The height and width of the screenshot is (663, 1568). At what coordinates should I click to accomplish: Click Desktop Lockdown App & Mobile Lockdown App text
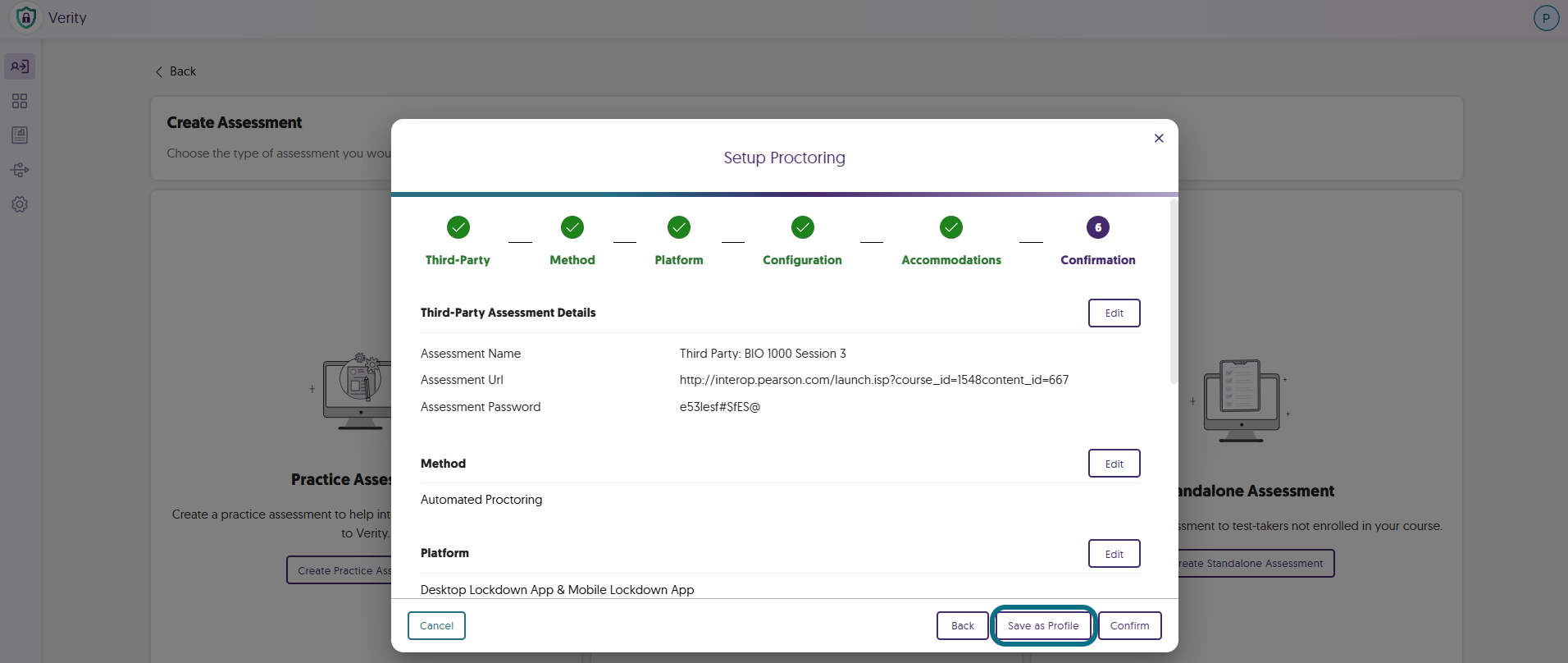click(x=557, y=590)
